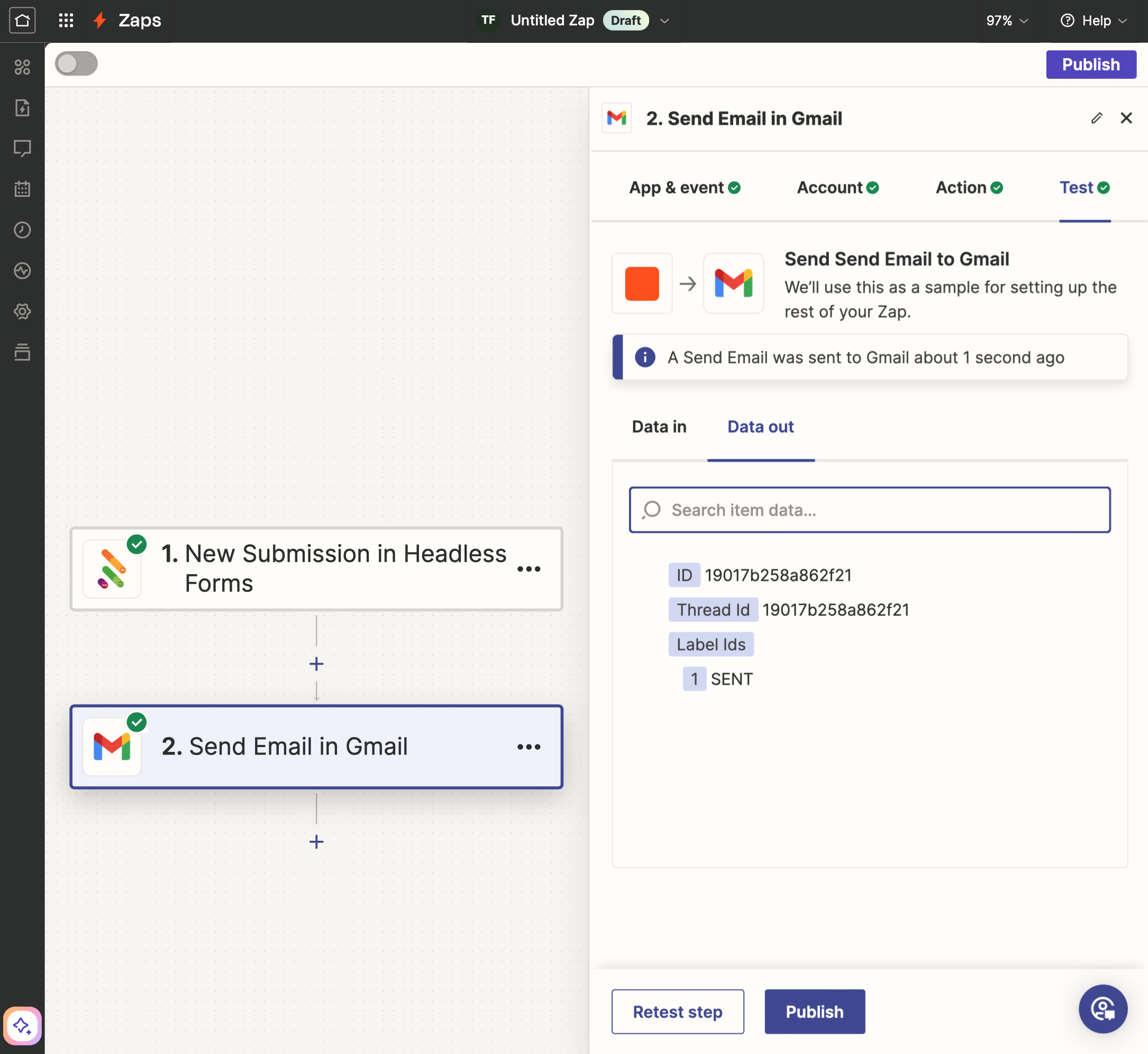The height and width of the screenshot is (1054, 1148).
Task: Expand the three-dot menu on step 1
Action: 529,568
